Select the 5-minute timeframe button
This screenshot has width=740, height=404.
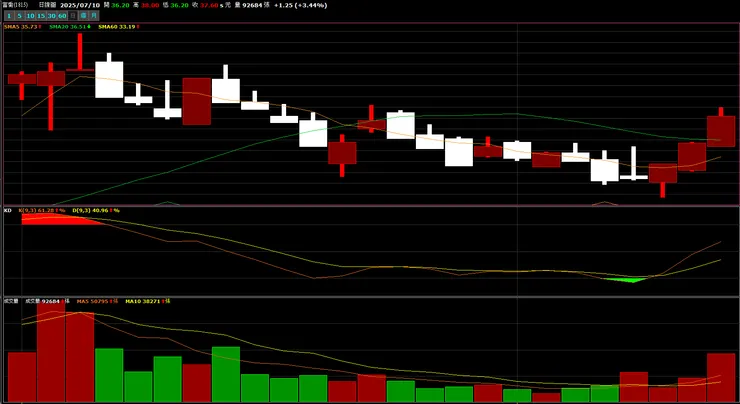[19, 16]
